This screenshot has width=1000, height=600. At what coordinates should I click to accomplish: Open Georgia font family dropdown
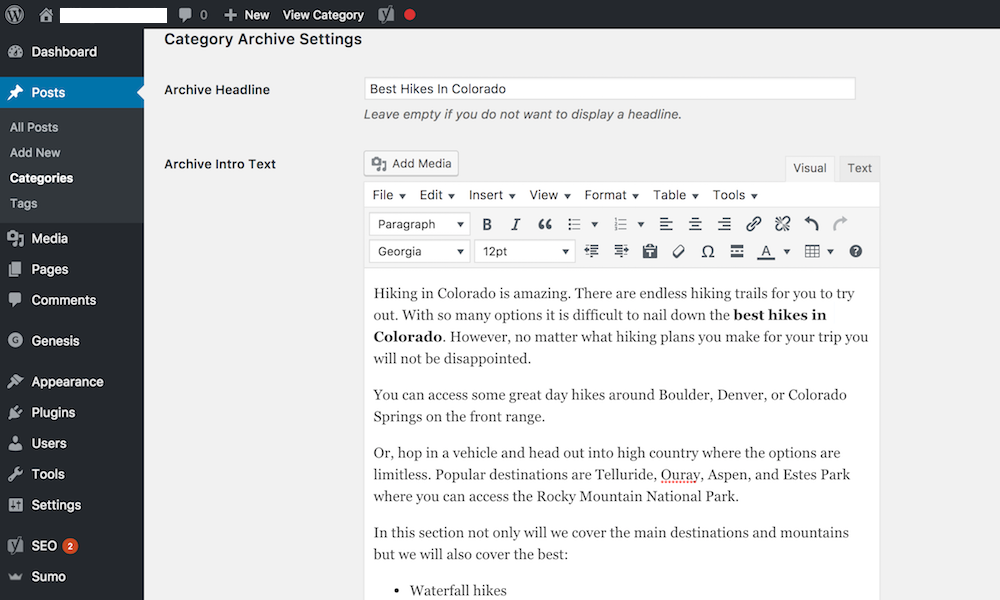click(x=420, y=251)
